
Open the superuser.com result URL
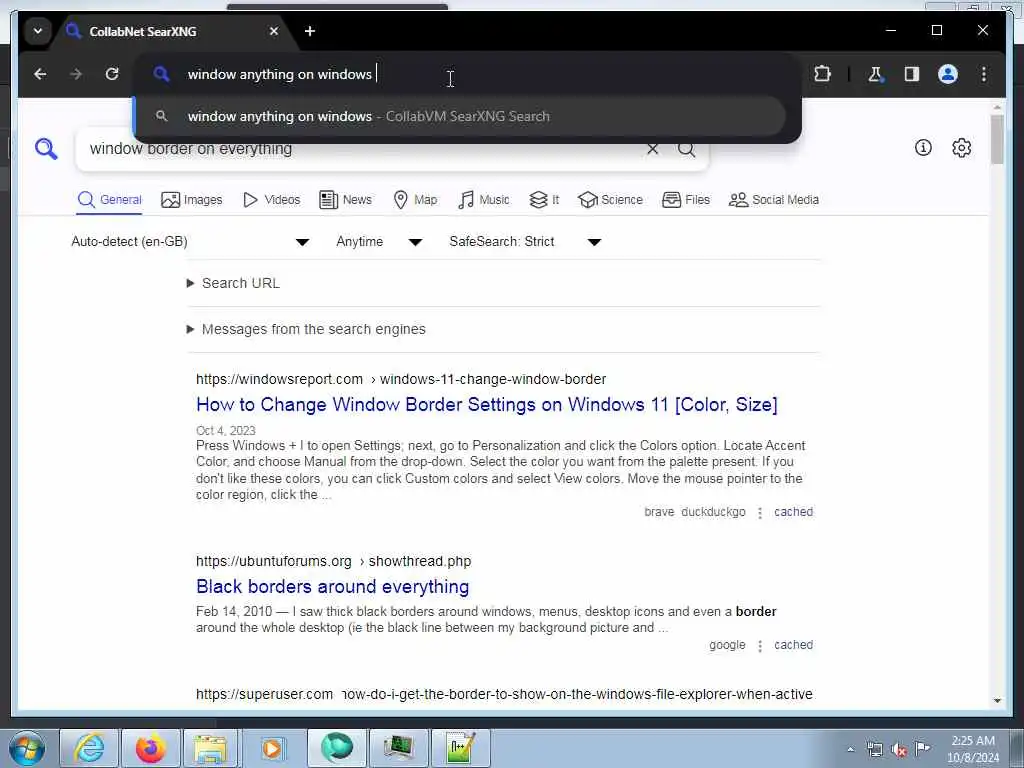coord(504,694)
